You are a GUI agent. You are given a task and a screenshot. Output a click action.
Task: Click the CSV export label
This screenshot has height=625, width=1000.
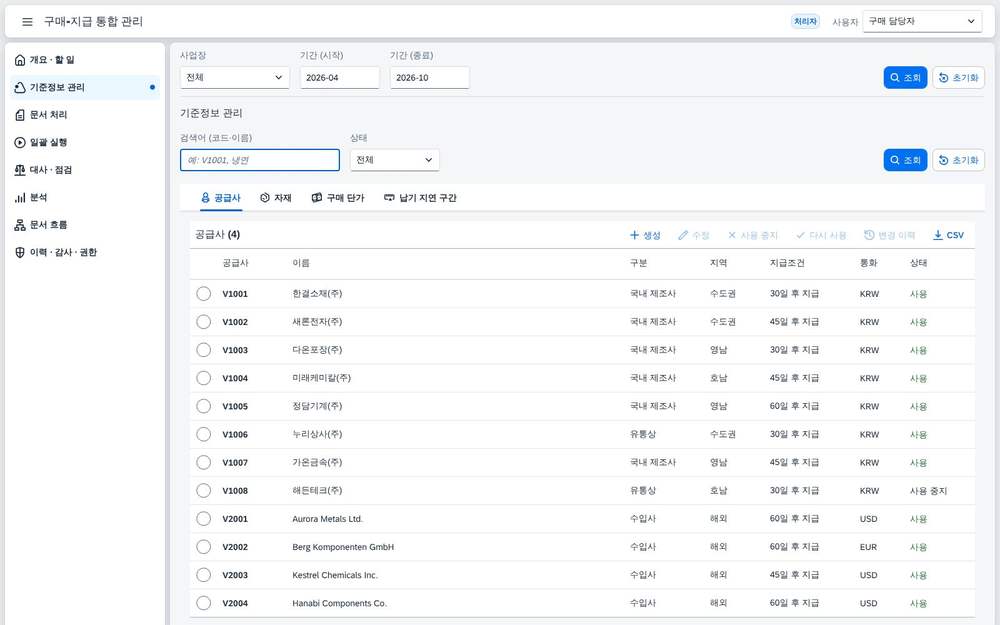coord(955,235)
